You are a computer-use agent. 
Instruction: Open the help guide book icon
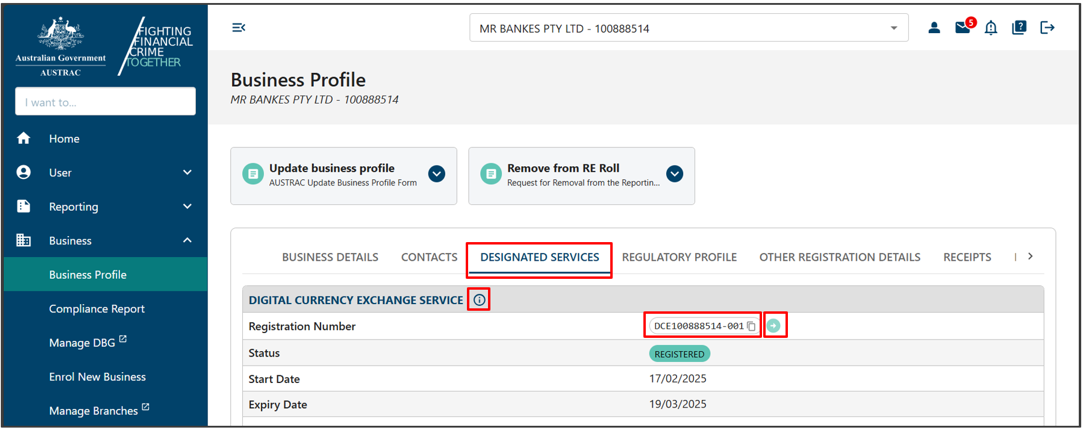[x=1019, y=28]
